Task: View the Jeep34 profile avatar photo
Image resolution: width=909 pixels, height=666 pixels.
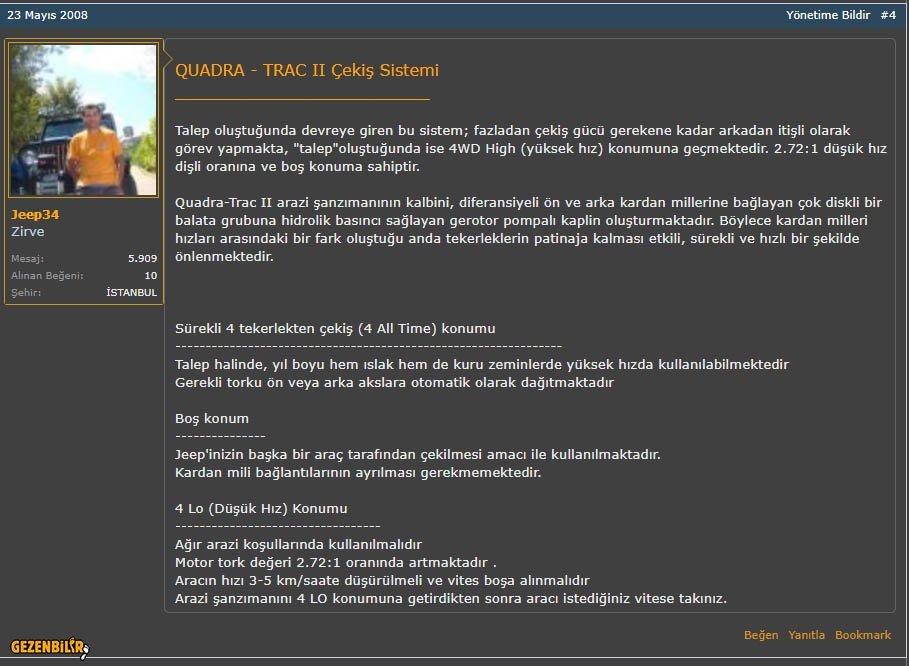Action: coord(83,120)
